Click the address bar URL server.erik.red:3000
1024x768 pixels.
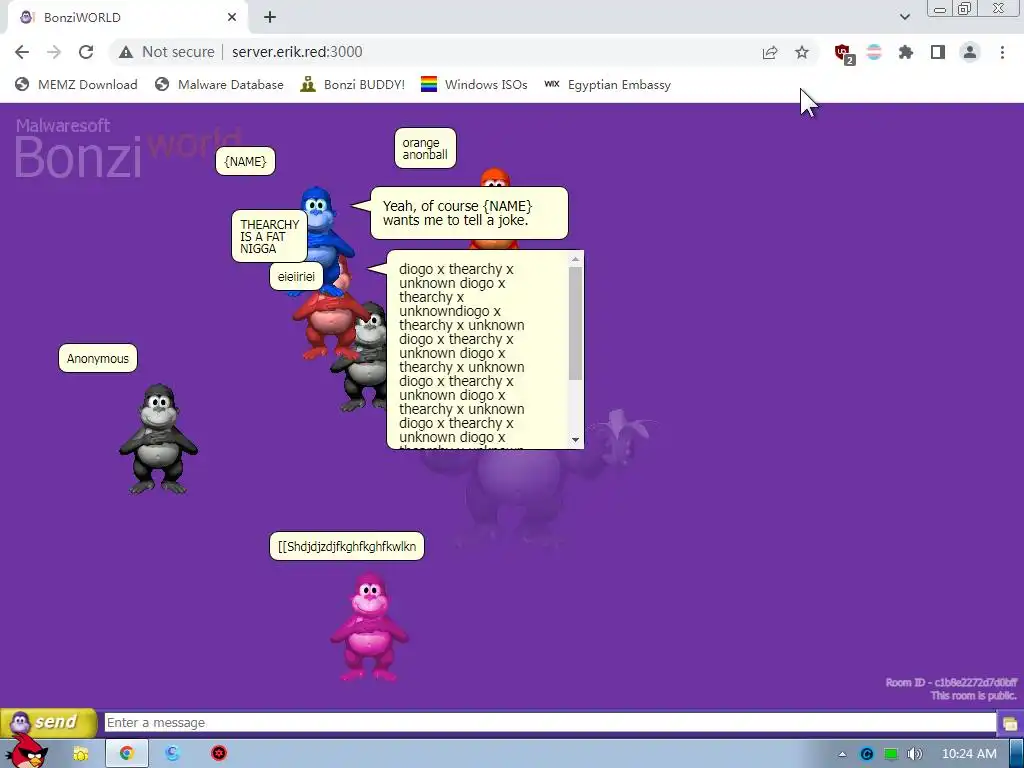click(x=297, y=52)
